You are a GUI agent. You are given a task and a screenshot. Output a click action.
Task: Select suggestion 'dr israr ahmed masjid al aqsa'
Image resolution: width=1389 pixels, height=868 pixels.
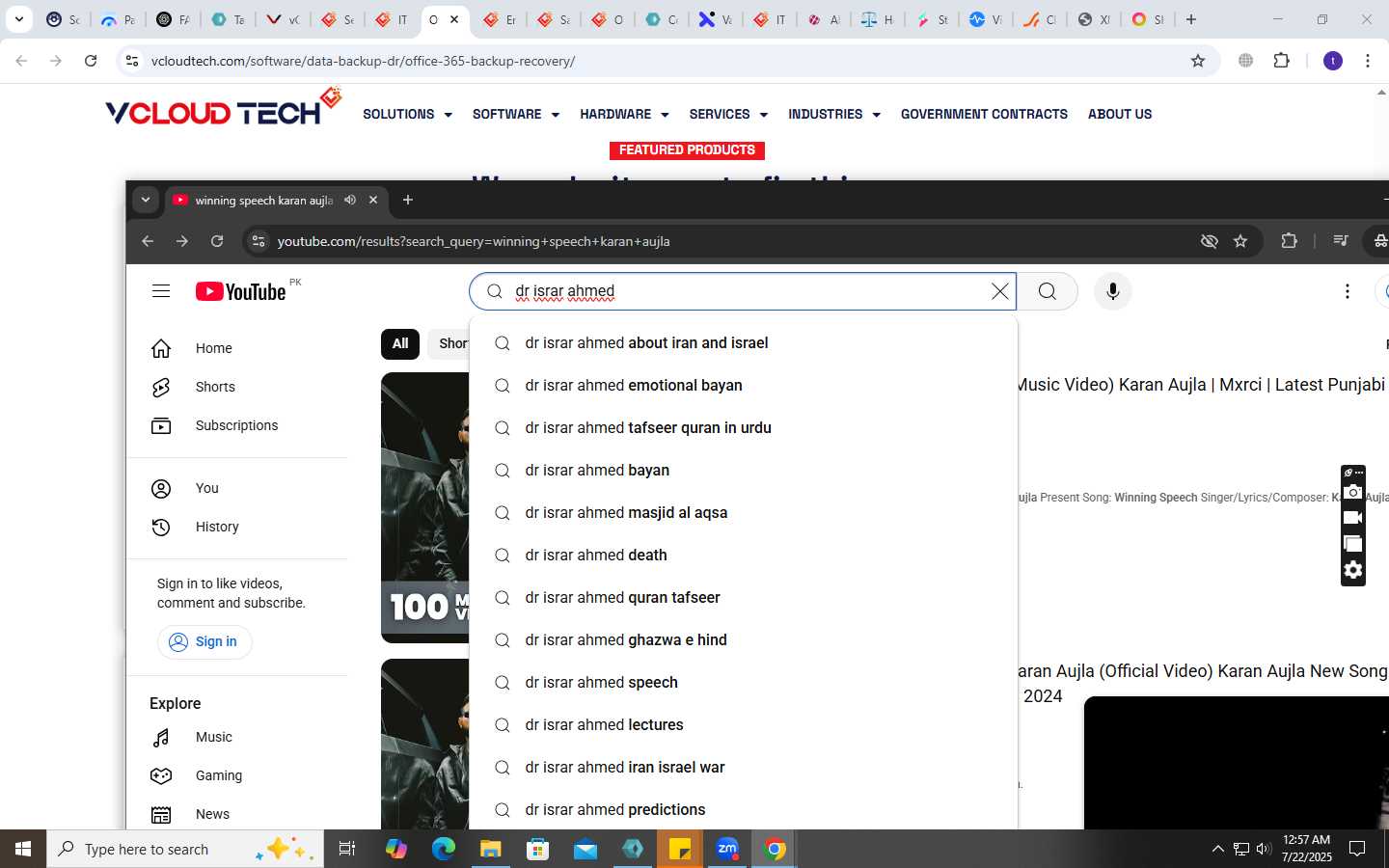(x=743, y=513)
